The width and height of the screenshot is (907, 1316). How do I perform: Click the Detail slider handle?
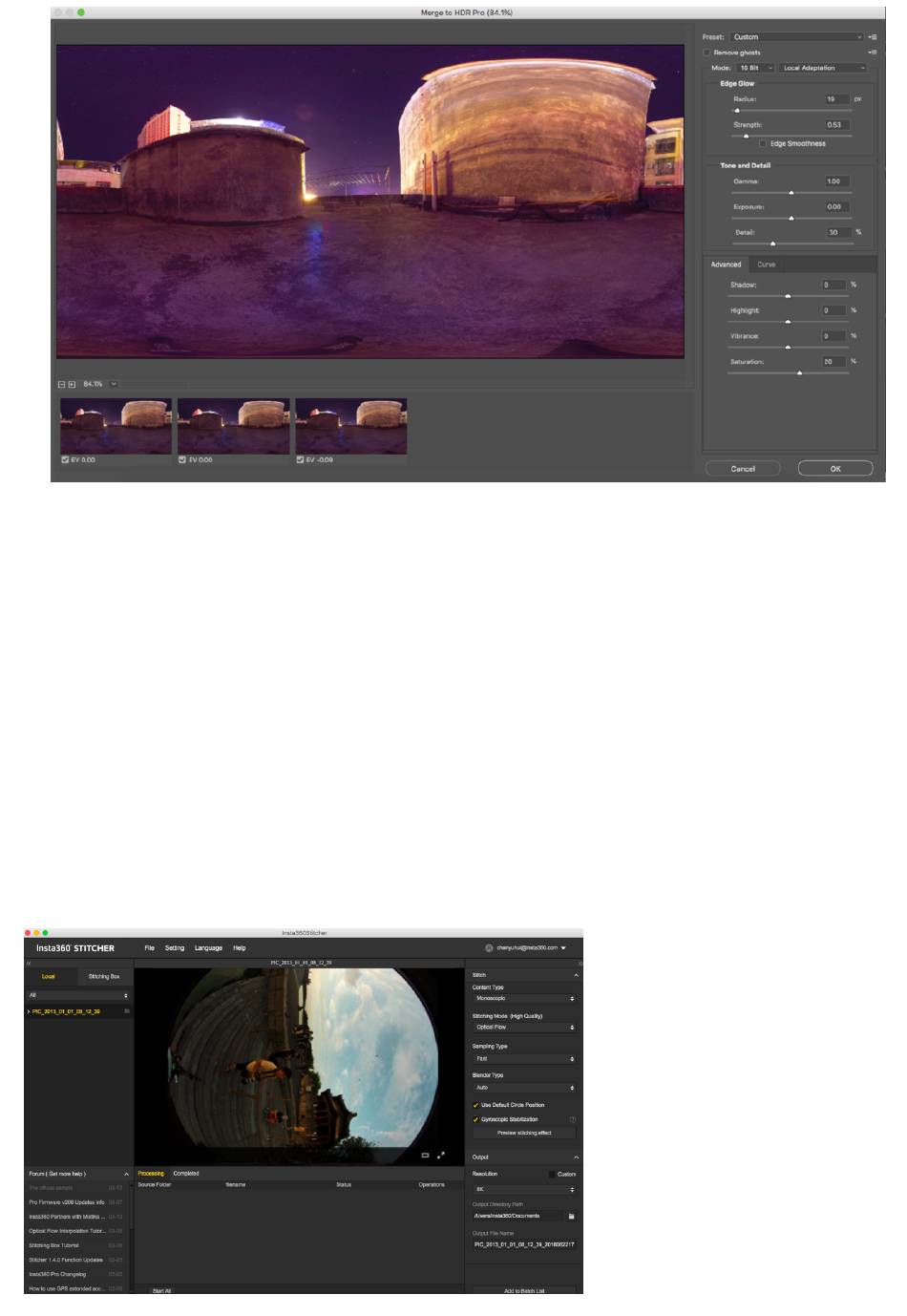[773, 244]
